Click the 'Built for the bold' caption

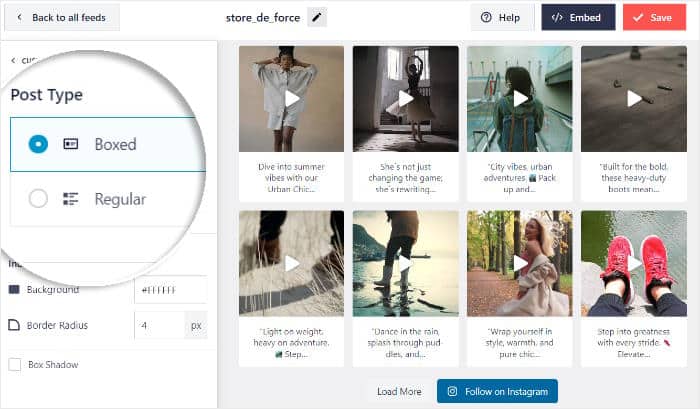click(x=634, y=178)
